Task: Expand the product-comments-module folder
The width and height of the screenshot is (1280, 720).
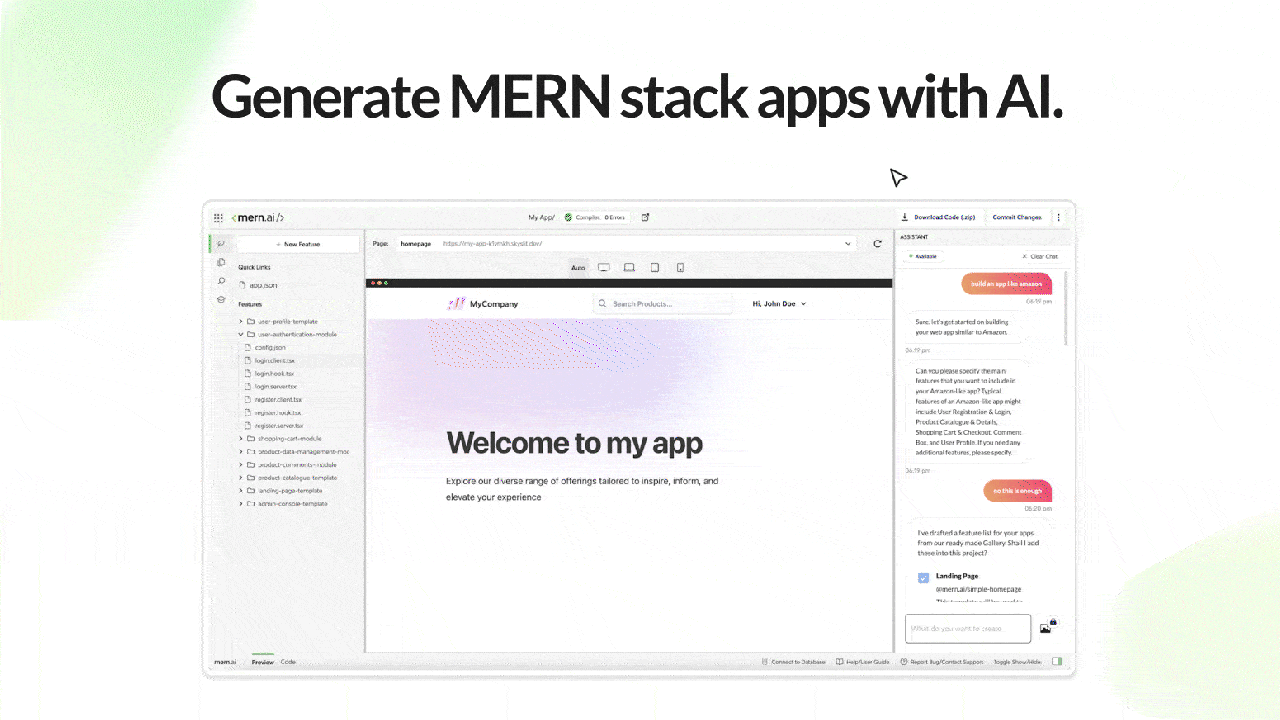Action: click(240, 464)
